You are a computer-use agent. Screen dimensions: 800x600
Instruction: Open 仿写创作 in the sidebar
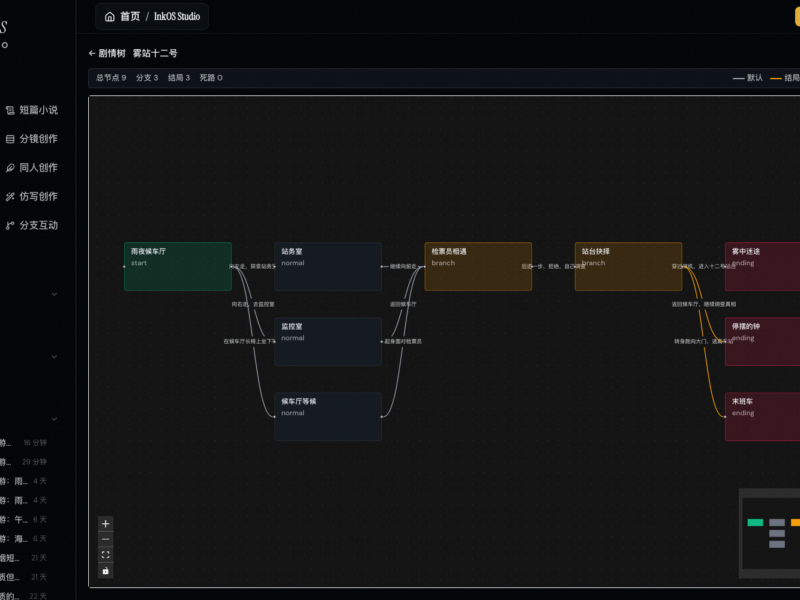coord(32,196)
